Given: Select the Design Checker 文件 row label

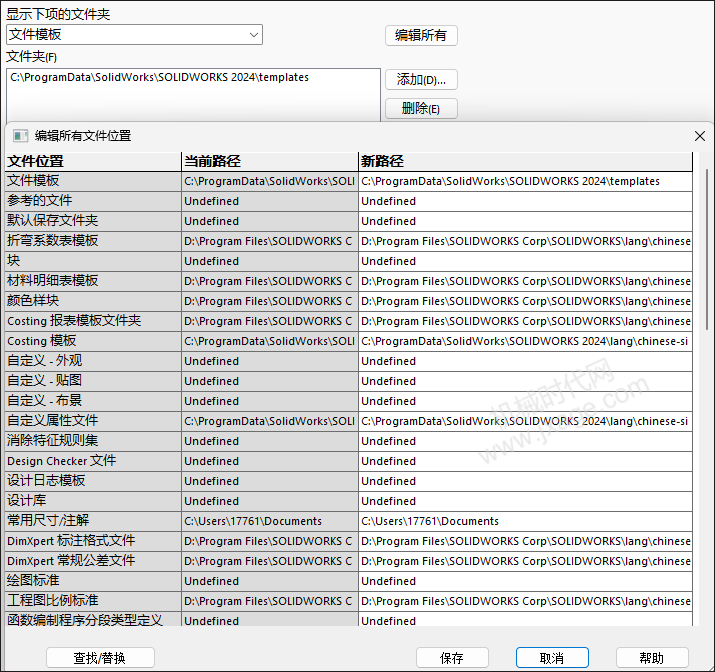Looking at the screenshot, I should [93, 461].
